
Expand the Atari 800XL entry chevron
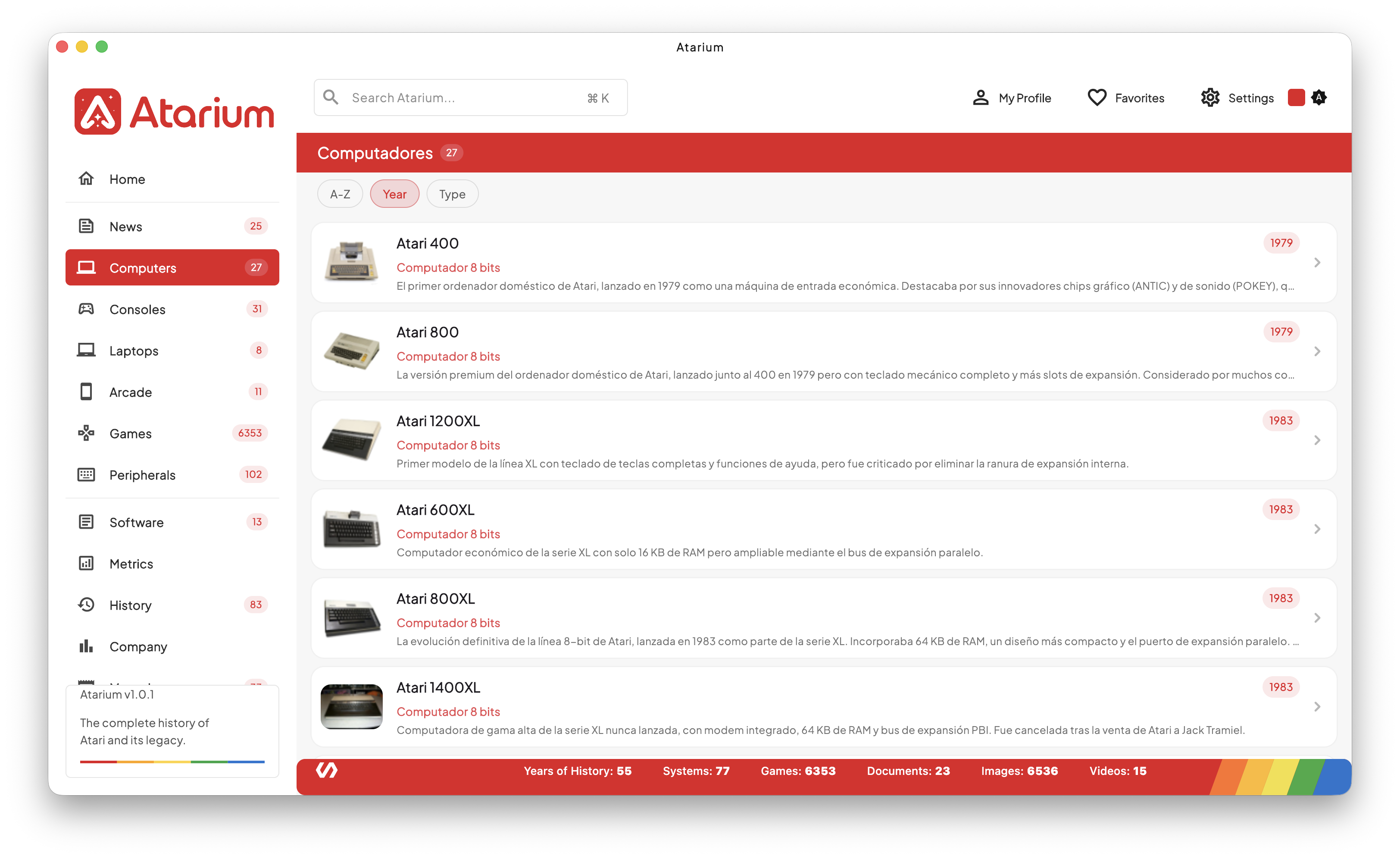click(1317, 618)
